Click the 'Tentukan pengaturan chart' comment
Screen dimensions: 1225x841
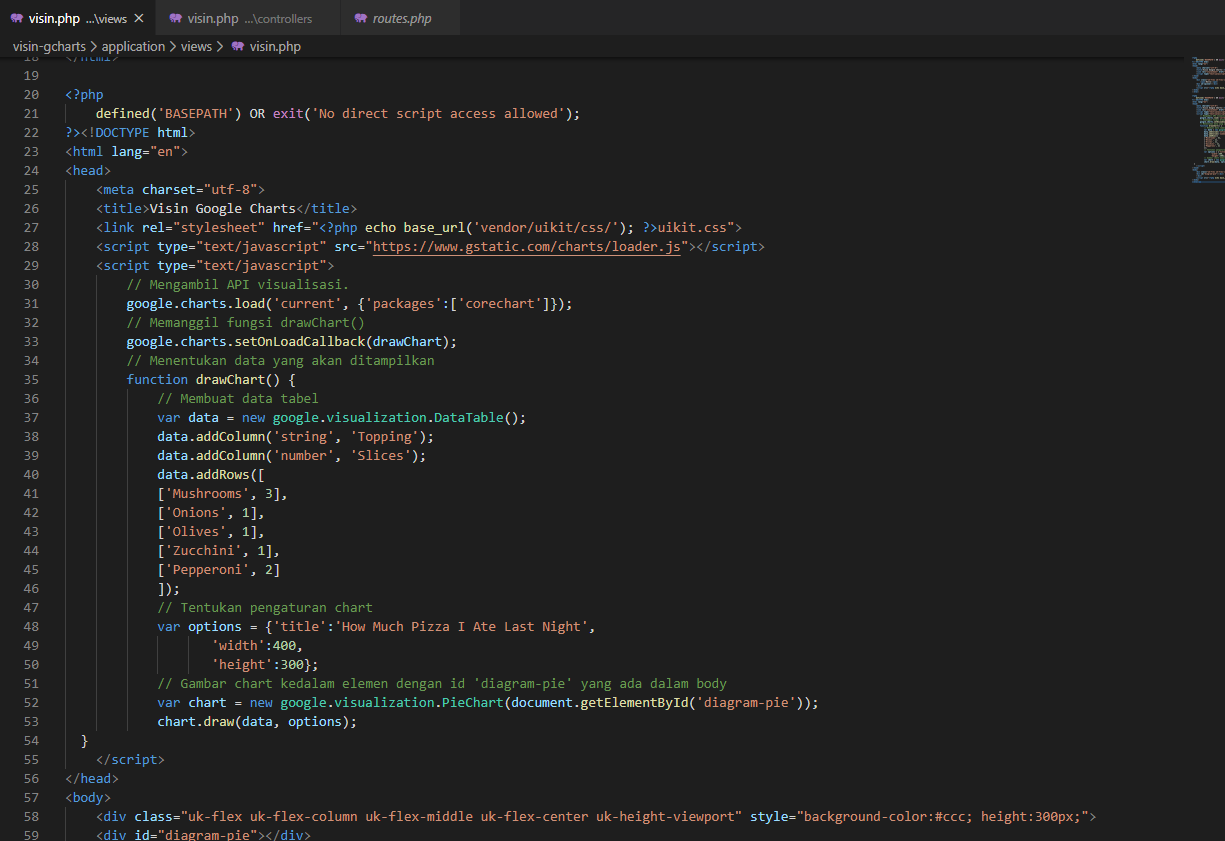coord(265,607)
